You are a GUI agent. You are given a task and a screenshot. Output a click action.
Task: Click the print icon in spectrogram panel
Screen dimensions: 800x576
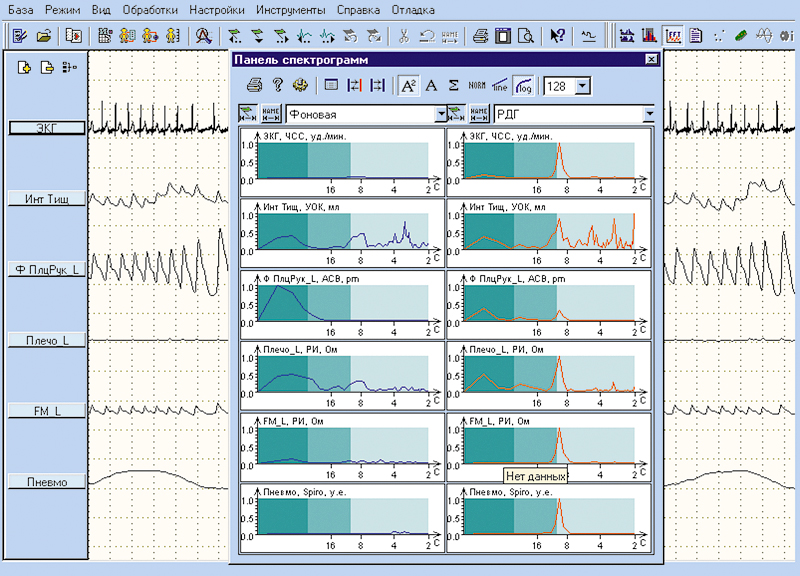click(x=256, y=86)
